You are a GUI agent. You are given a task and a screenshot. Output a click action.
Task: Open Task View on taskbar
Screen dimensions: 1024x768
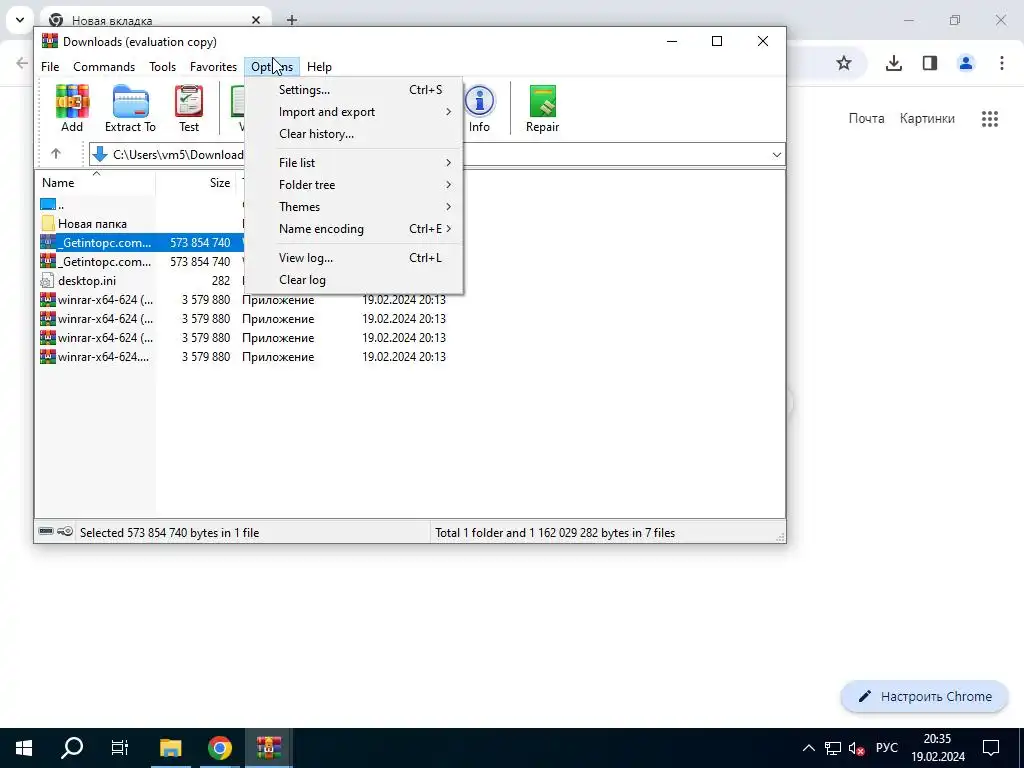point(120,748)
